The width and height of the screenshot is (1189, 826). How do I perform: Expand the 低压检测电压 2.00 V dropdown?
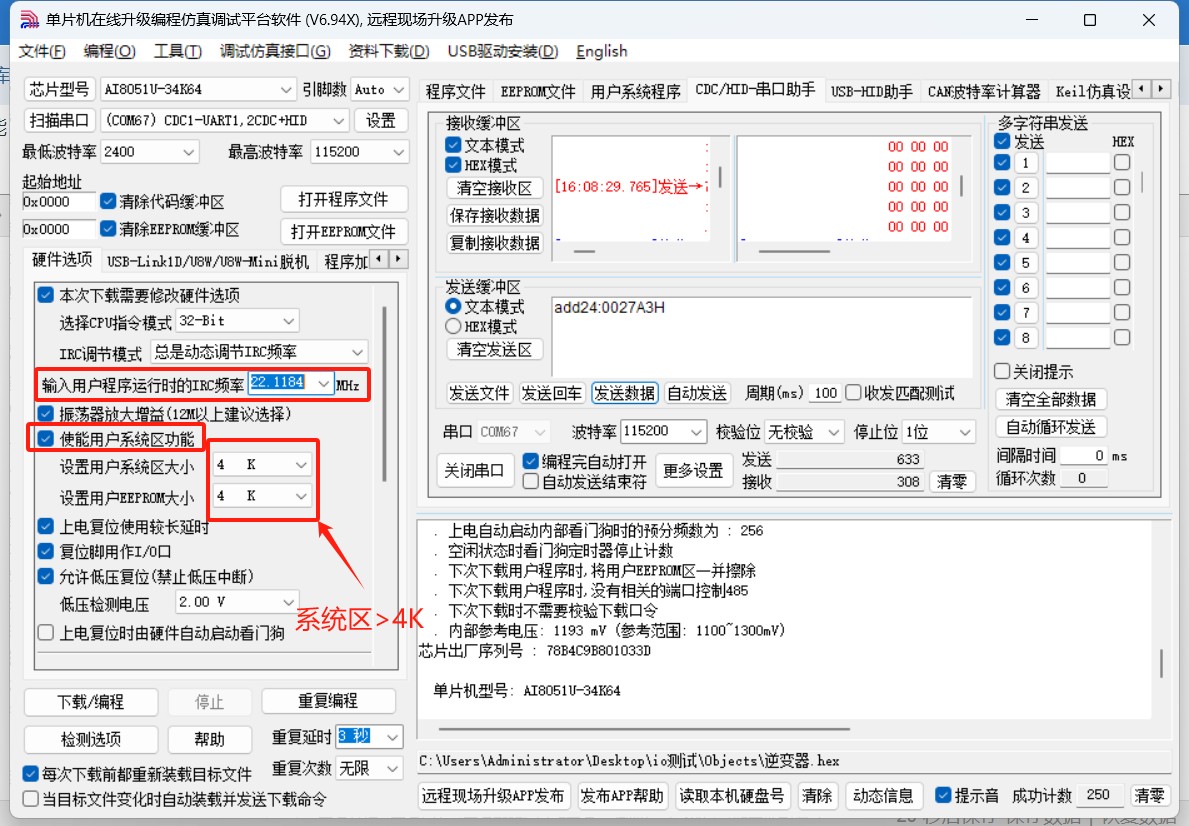[289, 602]
